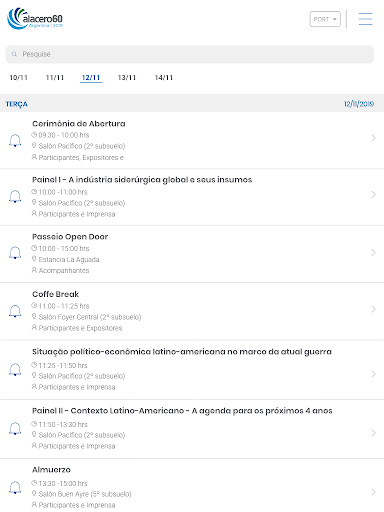Open the hamburger menu icon
This screenshot has width=384, height=512.
click(x=365, y=19)
